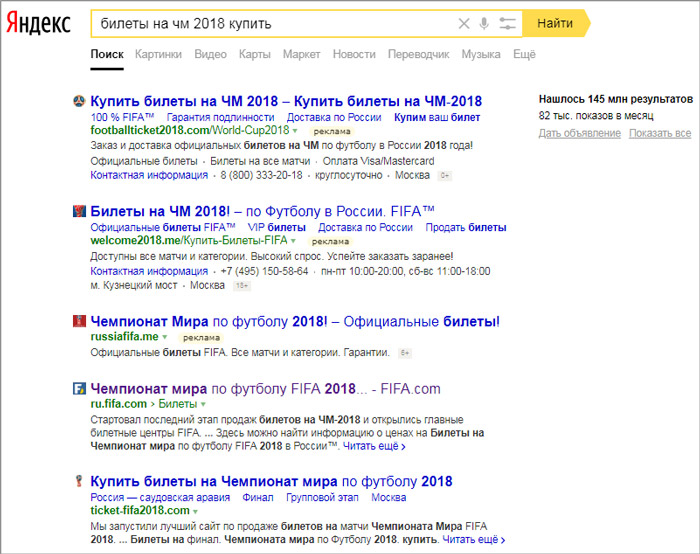Screen dimensions: 700x554
Task: Expand footballticket2018.com URL dropdown arrow
Action: [295, 131]
